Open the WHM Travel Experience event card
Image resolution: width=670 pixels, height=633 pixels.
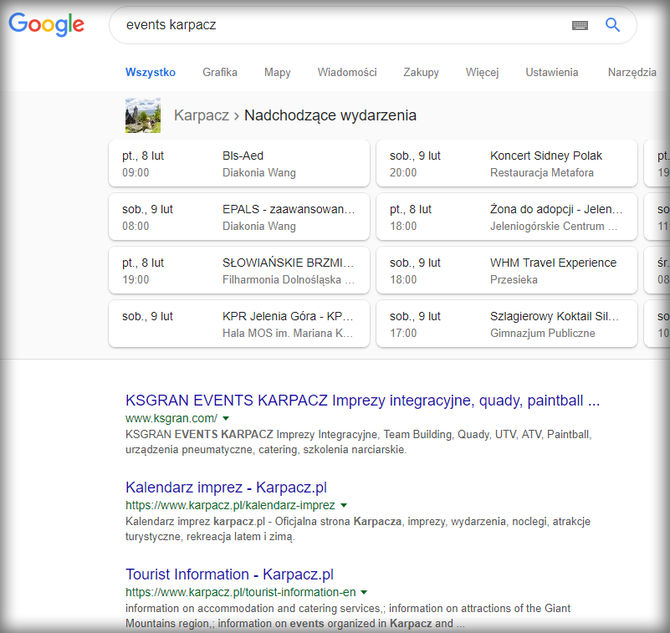(x=506, y=270)
